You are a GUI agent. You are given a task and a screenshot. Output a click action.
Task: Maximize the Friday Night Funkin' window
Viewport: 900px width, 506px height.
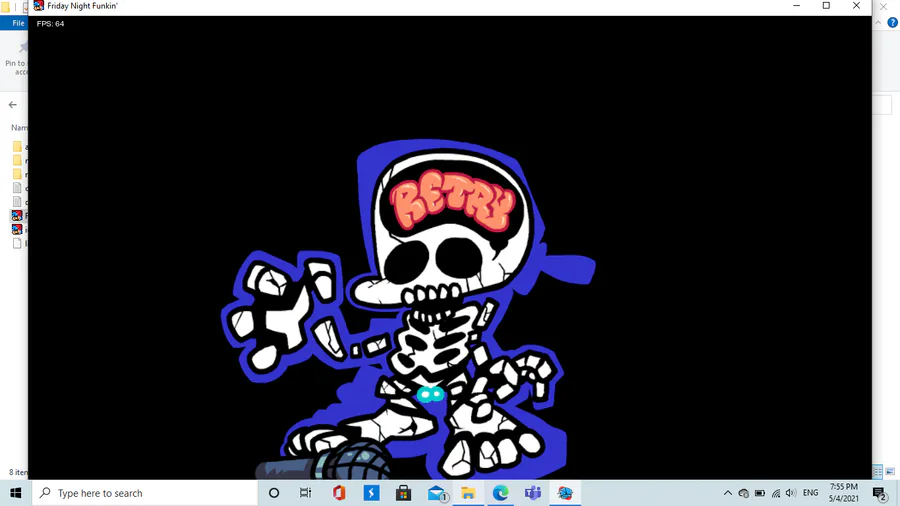[827, 6]
